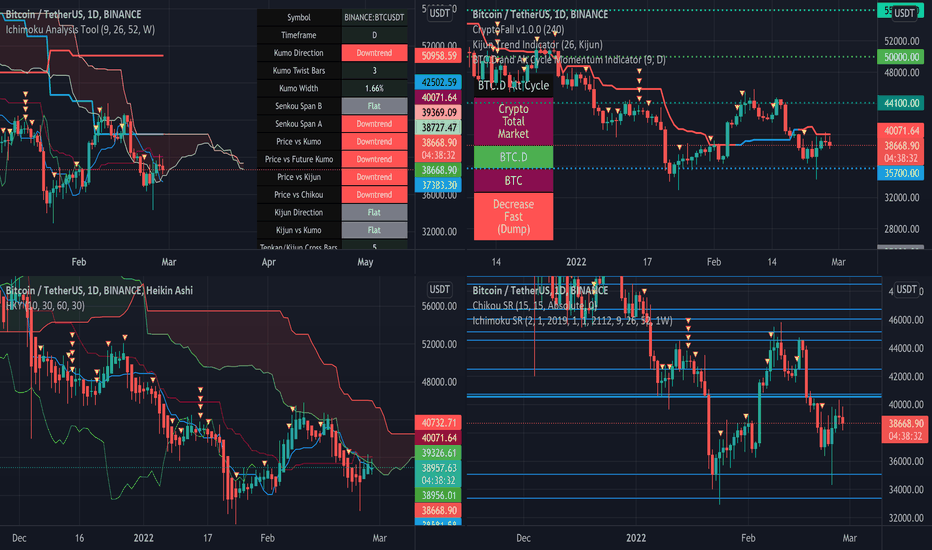
Task: Click Downtrend cell in Price vs Chikou row
Action: pyautogui.click(x=374, y=194)
